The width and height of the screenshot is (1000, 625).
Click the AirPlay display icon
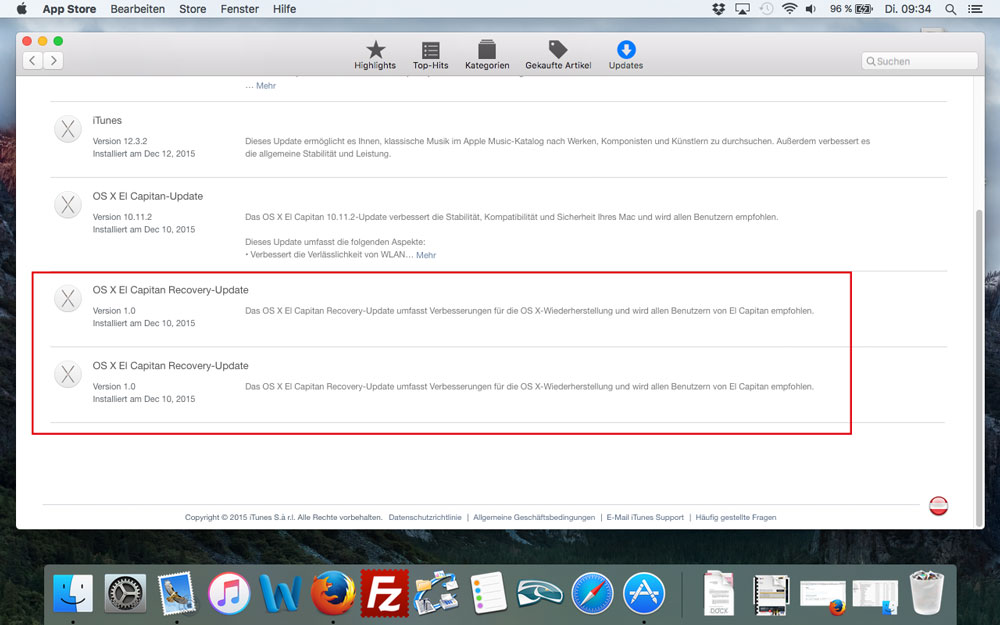tap(742, 9)
